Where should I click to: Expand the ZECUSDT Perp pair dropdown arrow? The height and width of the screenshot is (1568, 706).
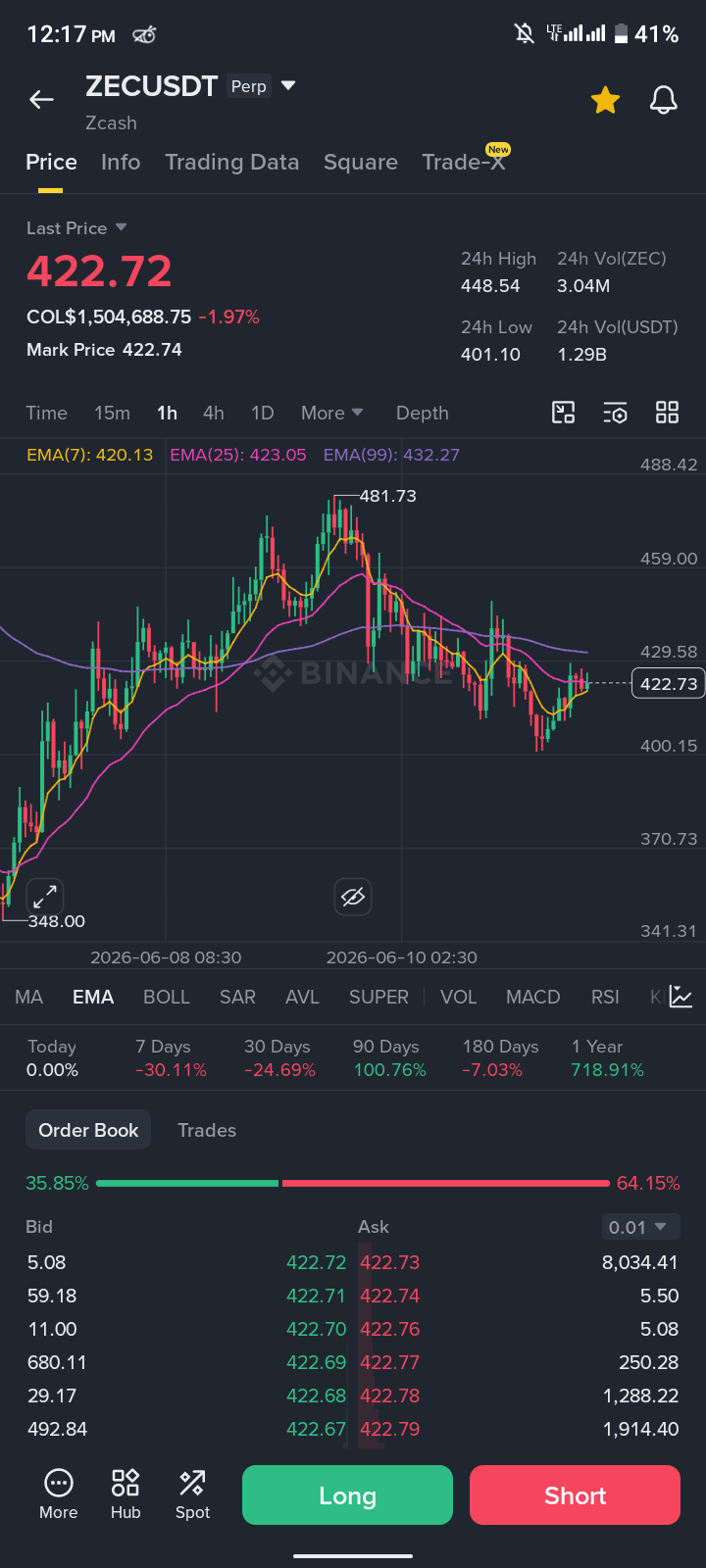288,85
